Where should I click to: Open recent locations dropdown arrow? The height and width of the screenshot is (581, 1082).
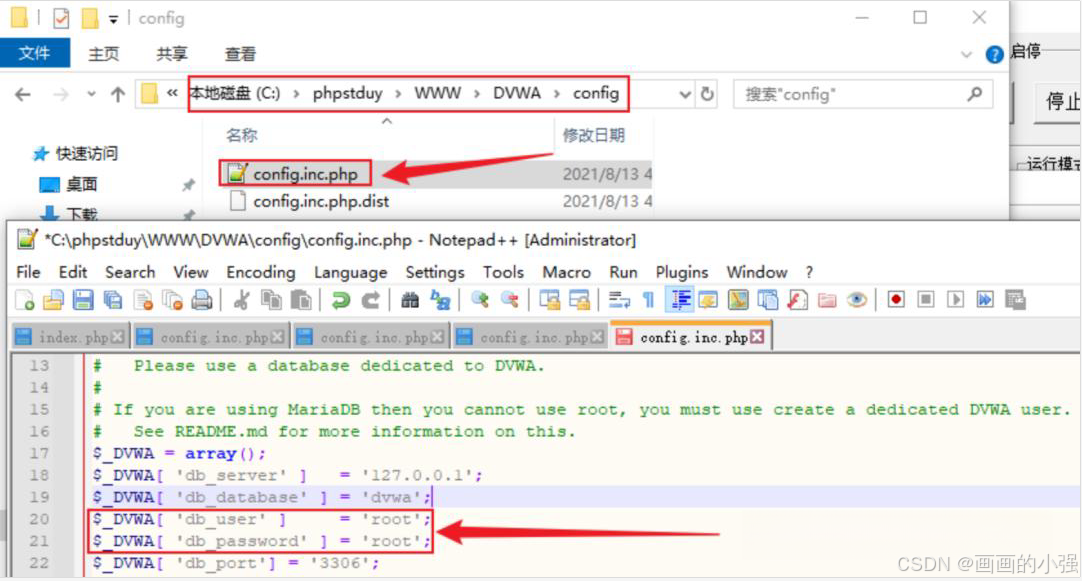click(x=91, y=95)
